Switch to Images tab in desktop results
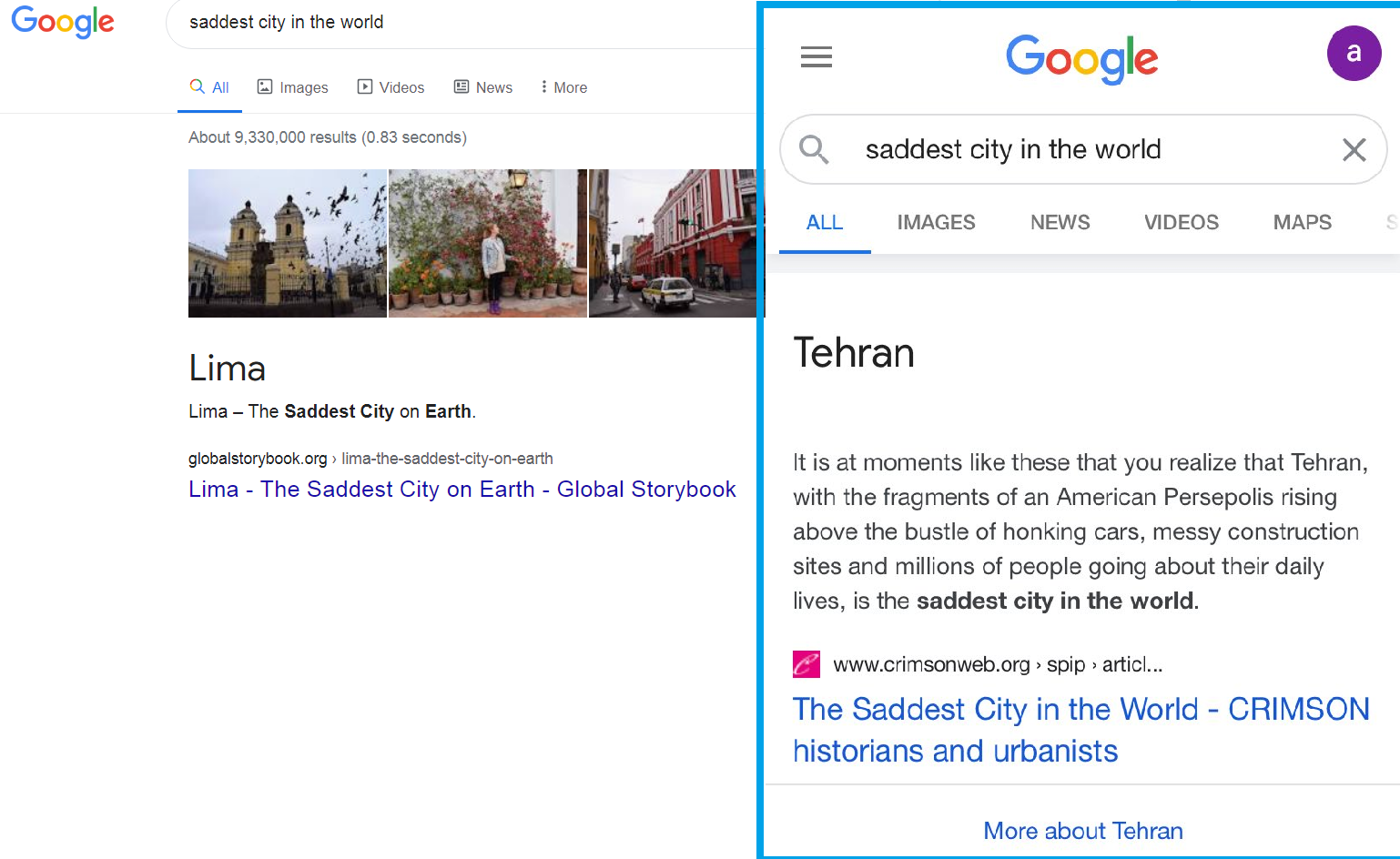This screenshot has height=859, width=1400. [x=293, y=87]
